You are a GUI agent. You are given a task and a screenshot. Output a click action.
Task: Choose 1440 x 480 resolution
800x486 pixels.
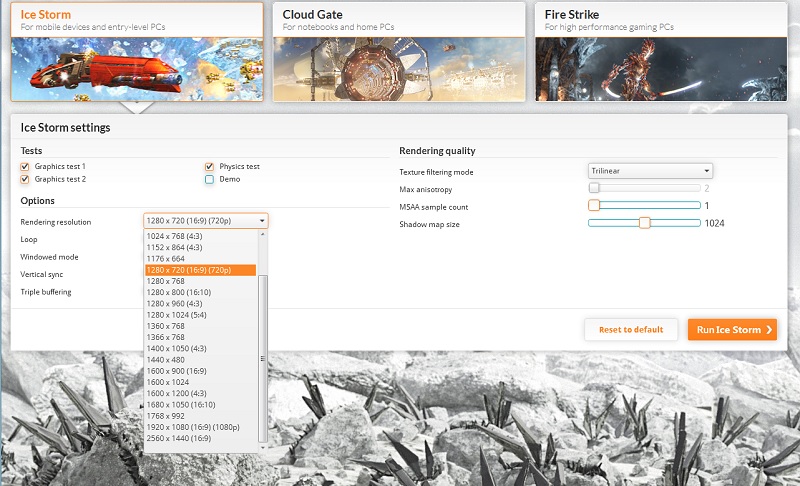click(201, 360)
